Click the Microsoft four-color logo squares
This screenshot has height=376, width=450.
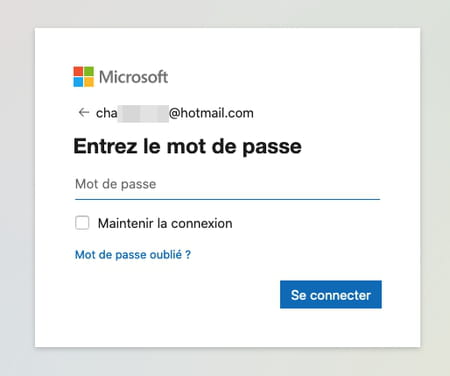83,77
